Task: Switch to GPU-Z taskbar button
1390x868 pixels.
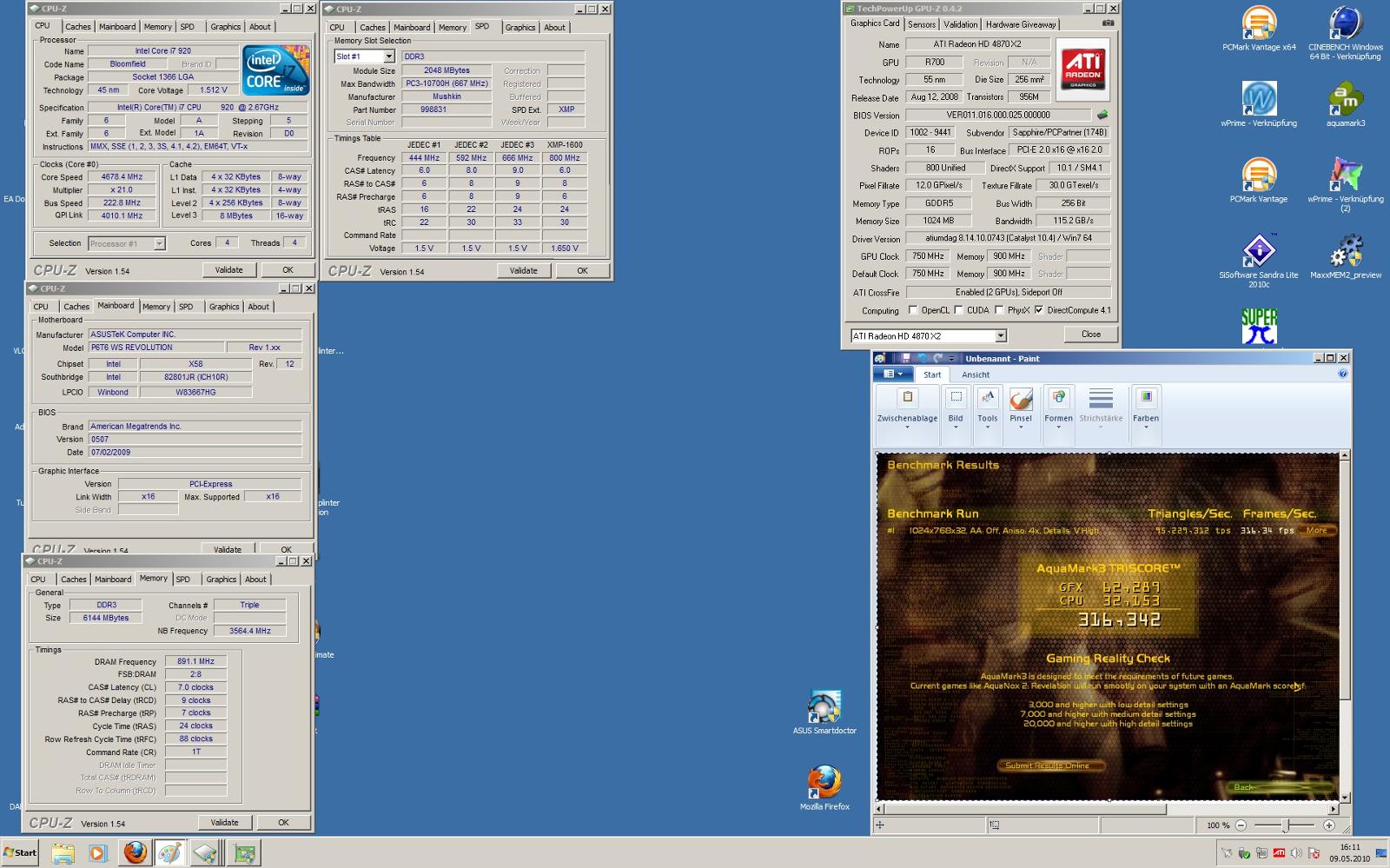Action: (244, 852)
